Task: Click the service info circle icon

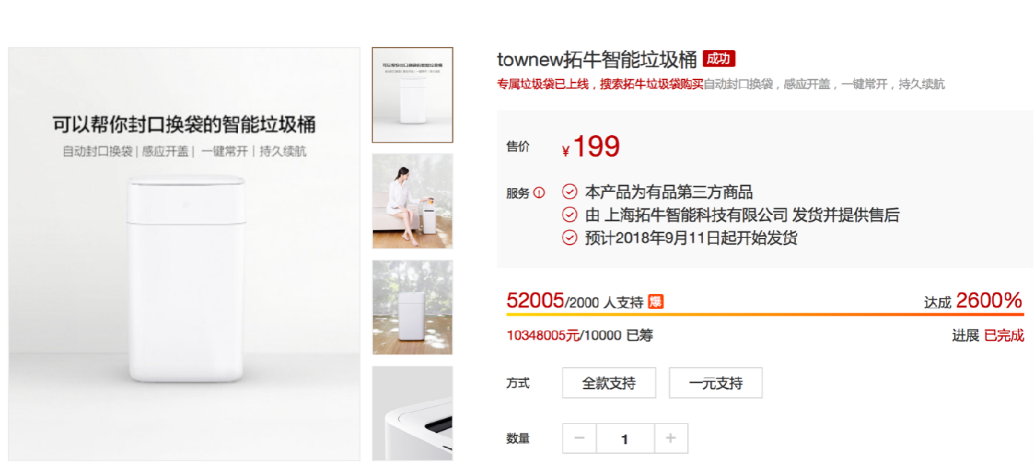Action: click(540, 193)
